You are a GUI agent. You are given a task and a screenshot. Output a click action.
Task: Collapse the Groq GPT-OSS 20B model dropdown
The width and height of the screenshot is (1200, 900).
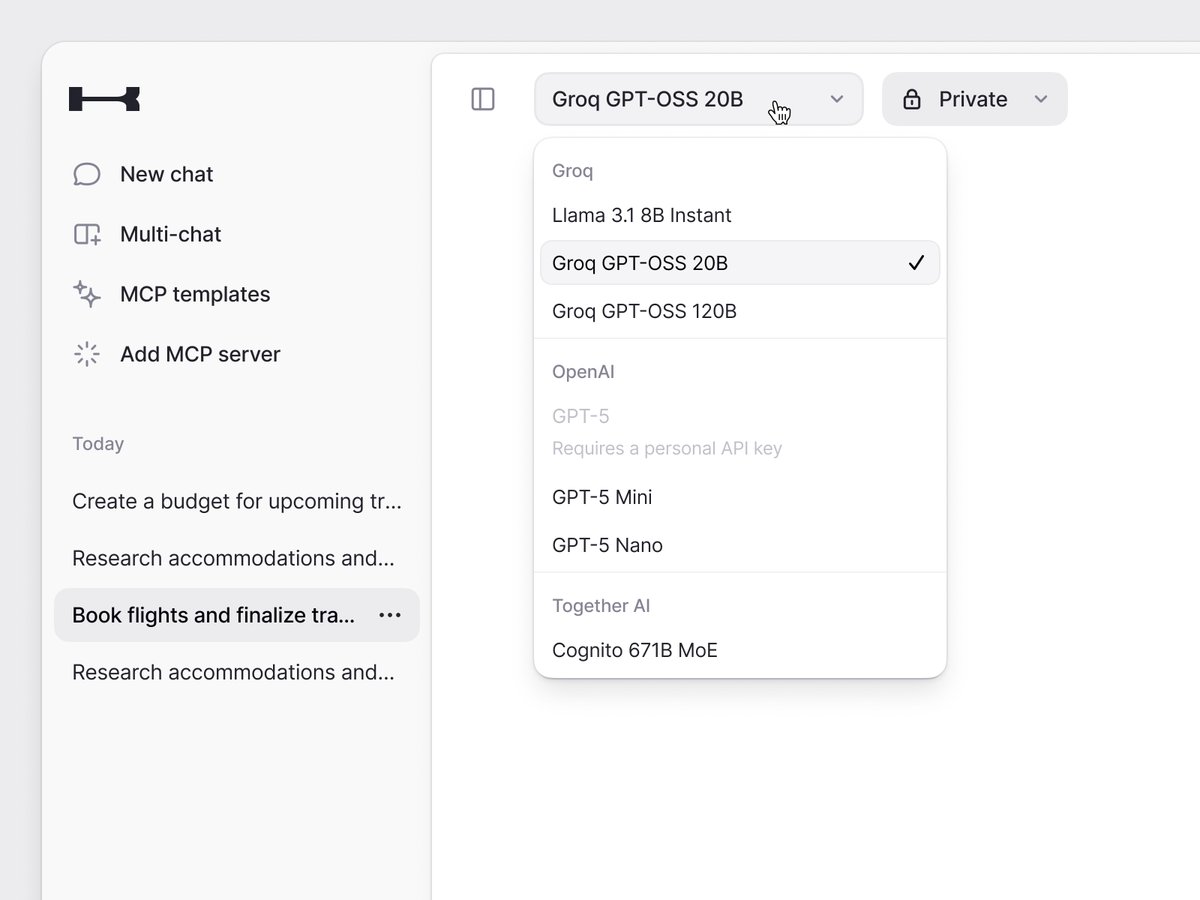(699, 99)
